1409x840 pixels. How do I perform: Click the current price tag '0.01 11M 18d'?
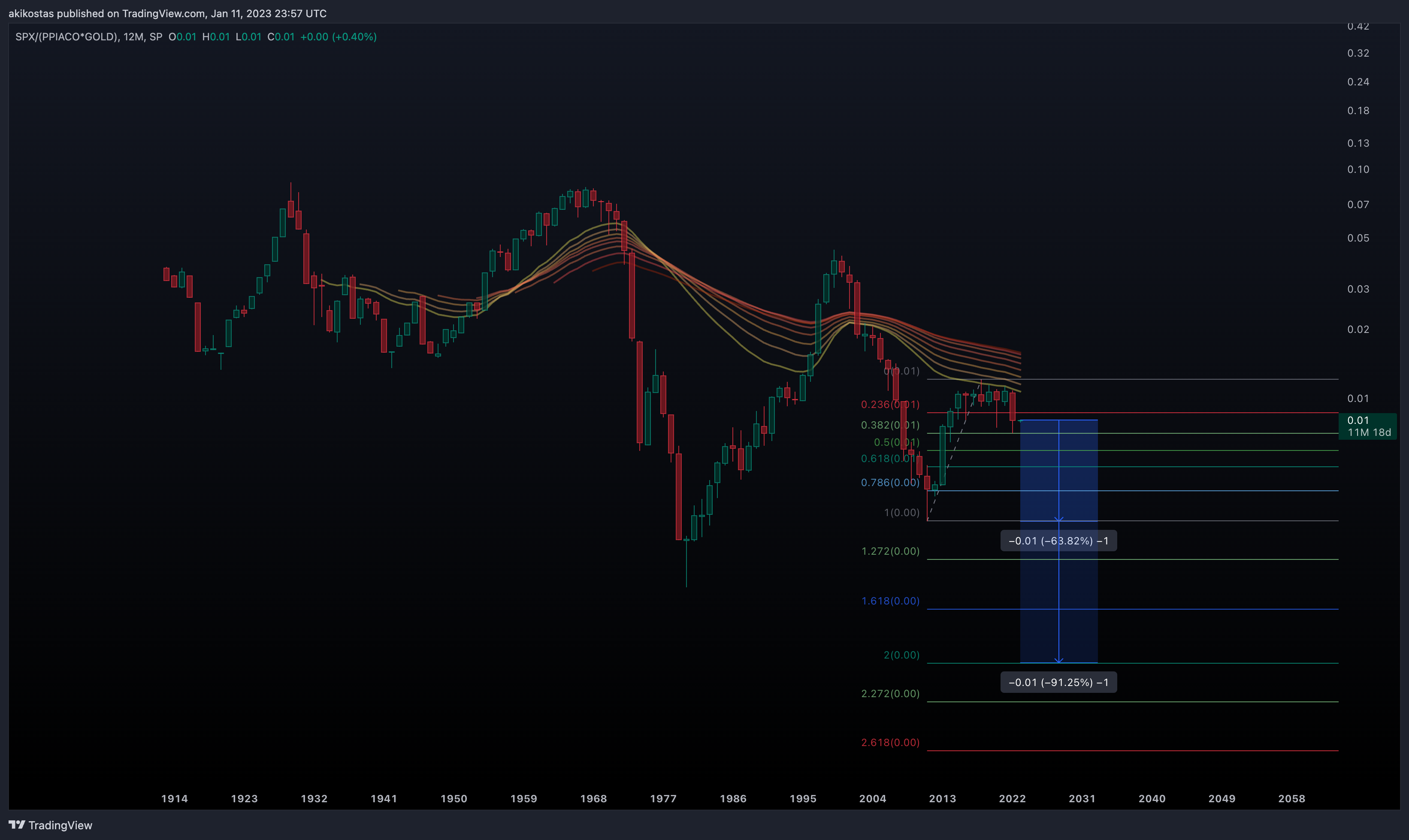(1368, 426)
